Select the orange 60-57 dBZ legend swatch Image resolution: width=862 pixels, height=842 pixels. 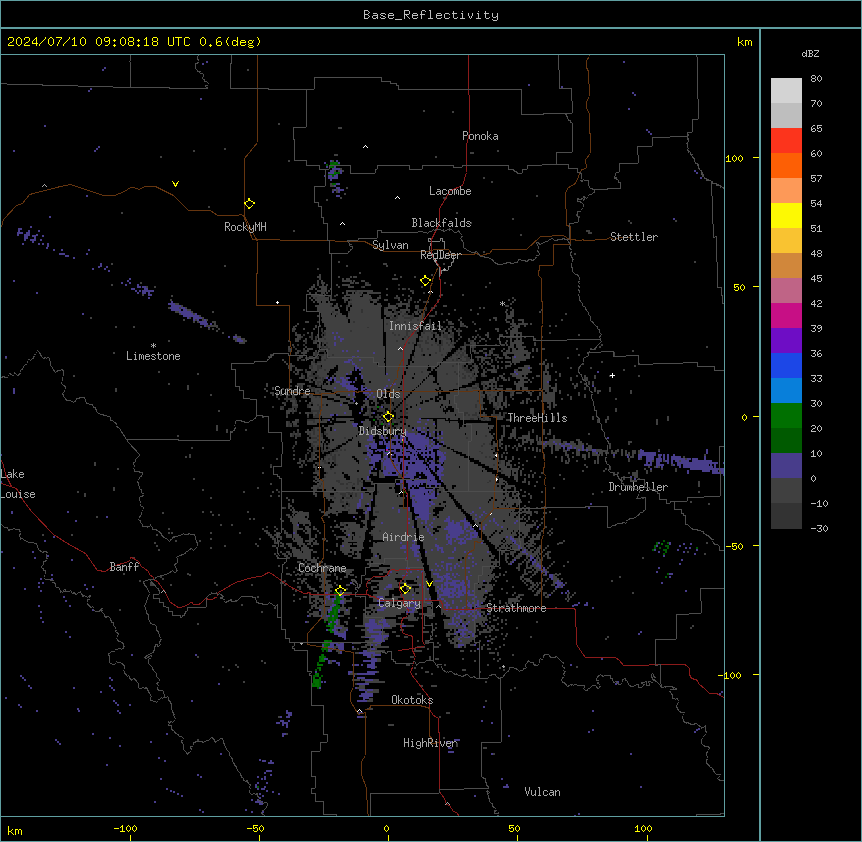coord(786,165)
